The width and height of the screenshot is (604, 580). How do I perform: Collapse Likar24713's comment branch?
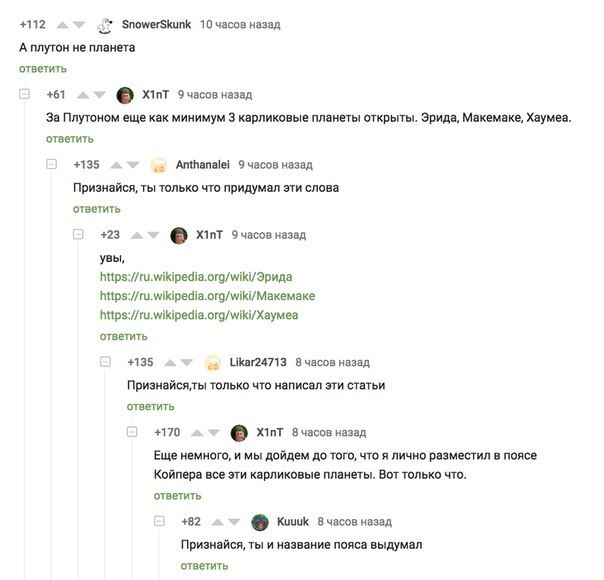tap(105, 362)
